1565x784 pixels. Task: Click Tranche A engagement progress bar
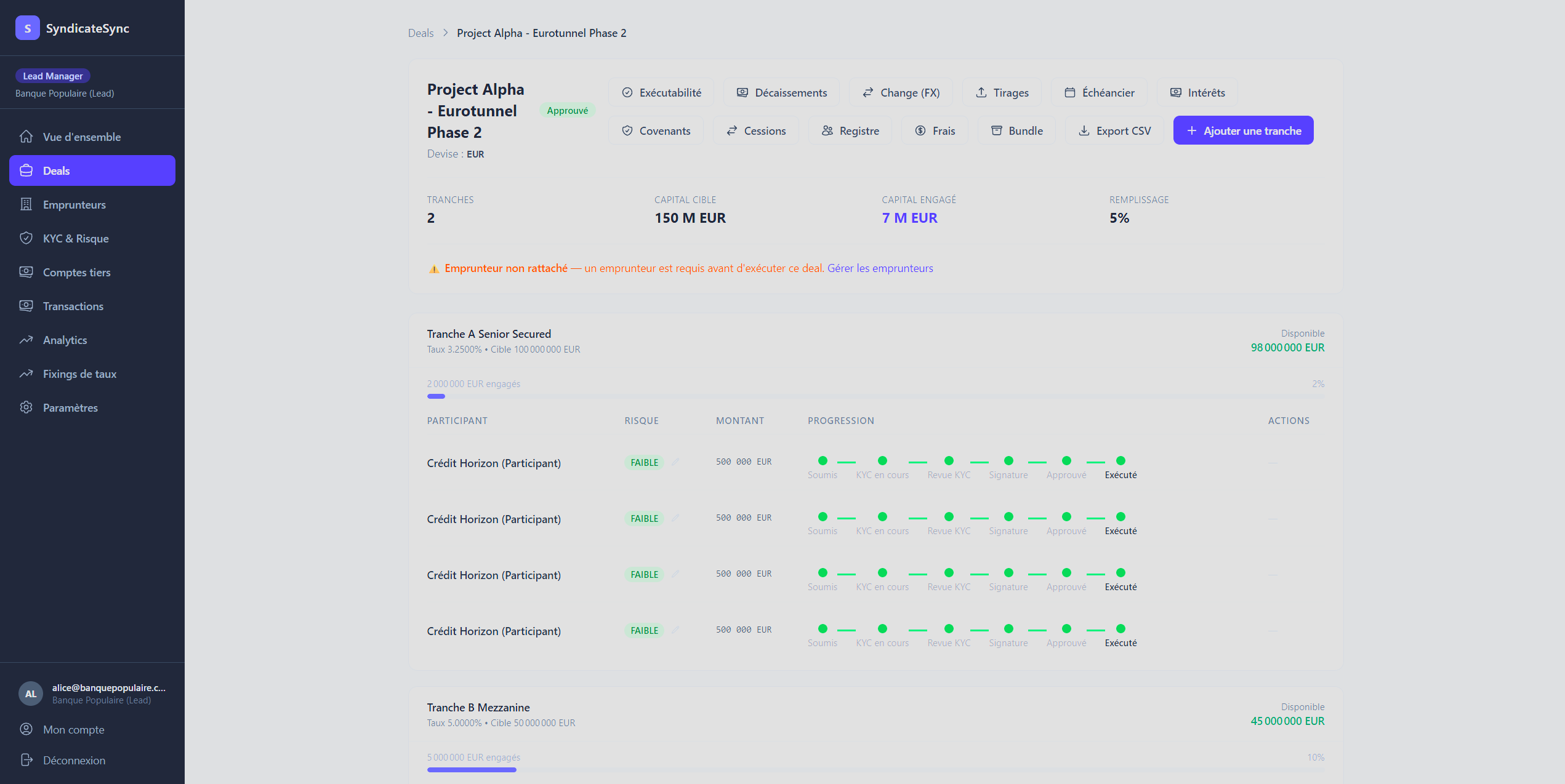pos(875,396)
